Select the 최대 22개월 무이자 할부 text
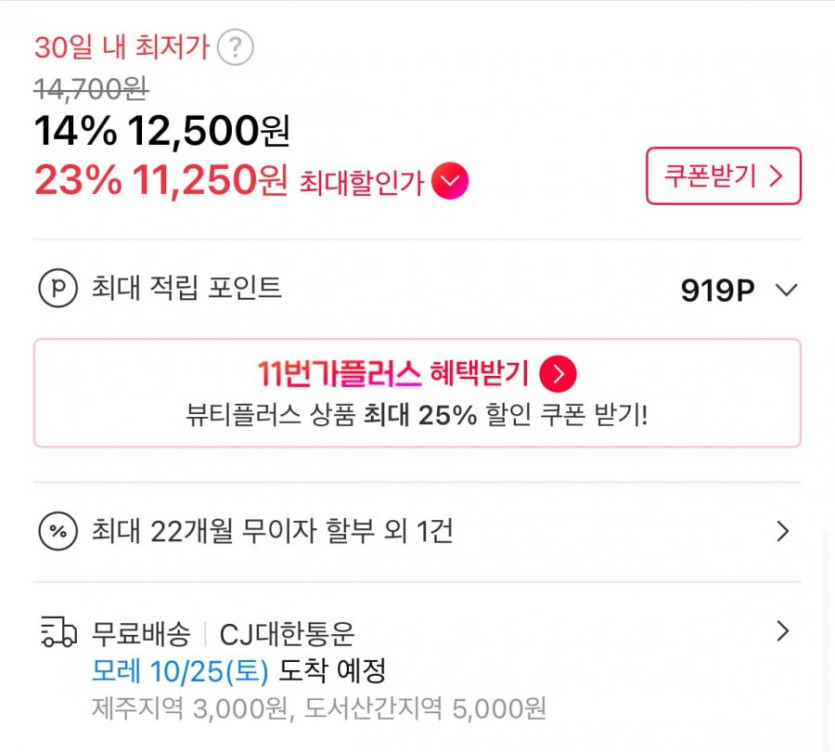Image resolution: width=835 pixels, height=752 pixels. (x=272, y=531)
